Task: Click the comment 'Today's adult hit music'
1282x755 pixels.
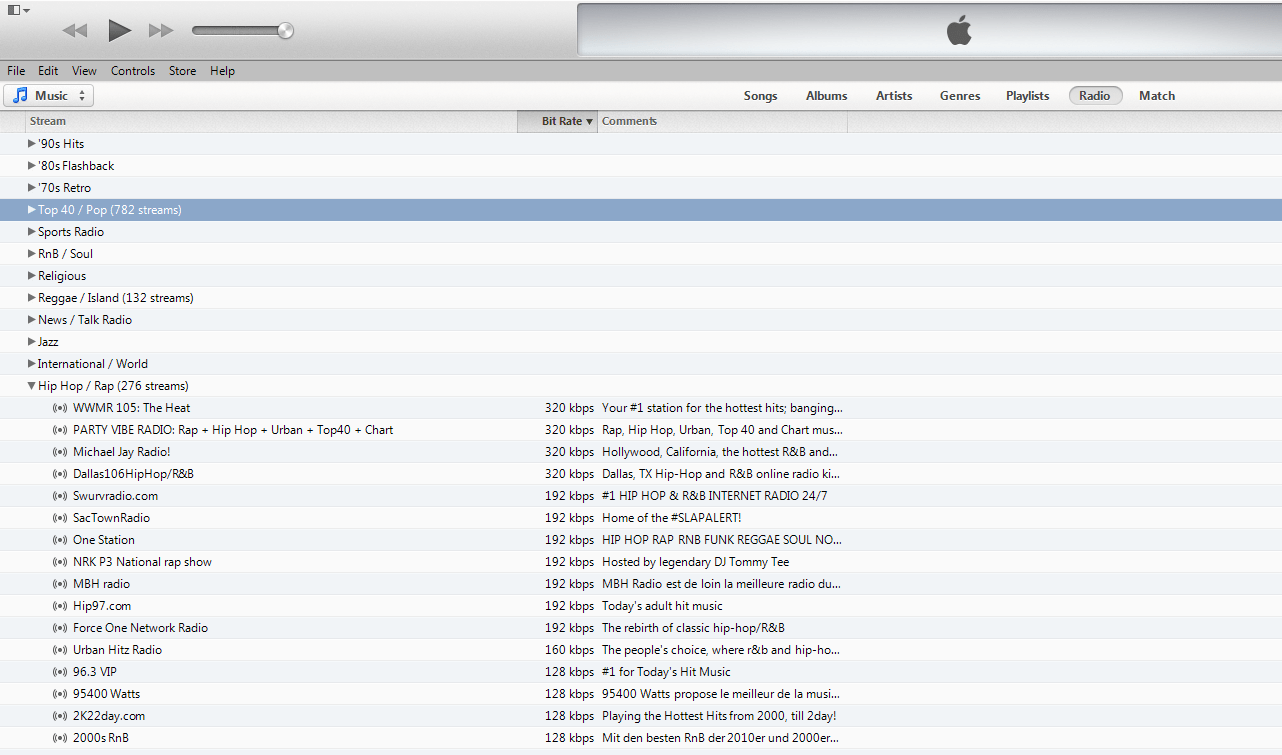Action: (x=662, y=606)
